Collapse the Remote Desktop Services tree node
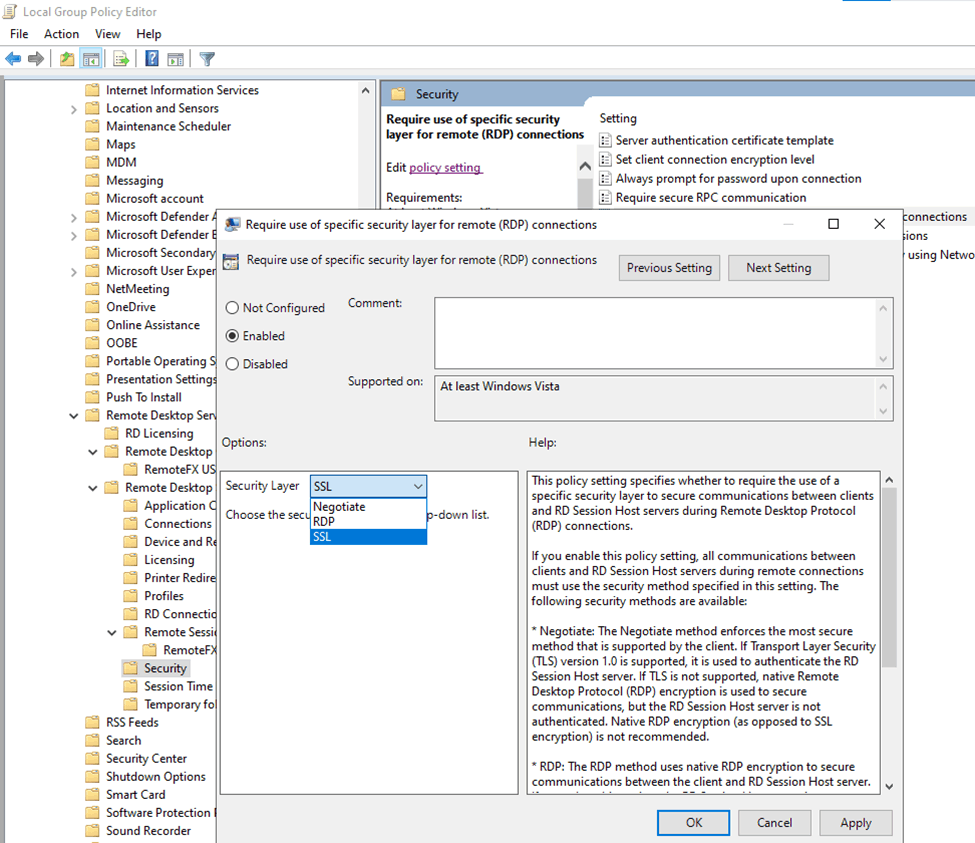The height and width of the screenshot is (843, 975). point(72,415)
